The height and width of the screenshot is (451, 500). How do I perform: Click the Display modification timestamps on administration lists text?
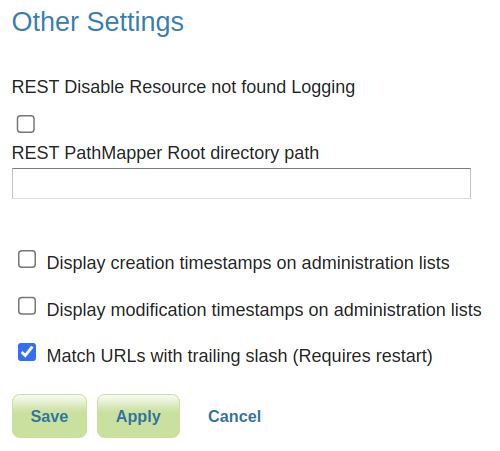coord(264,310)
